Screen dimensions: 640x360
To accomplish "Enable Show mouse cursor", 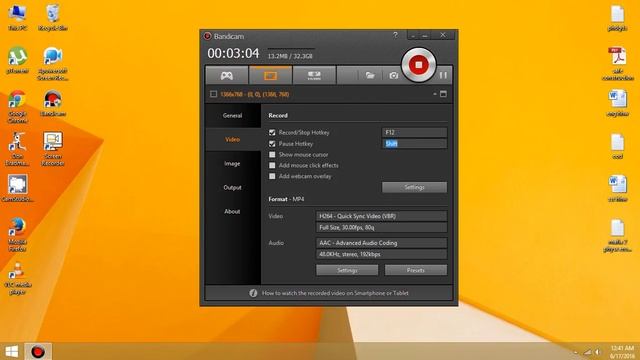I will click(272, 155).
